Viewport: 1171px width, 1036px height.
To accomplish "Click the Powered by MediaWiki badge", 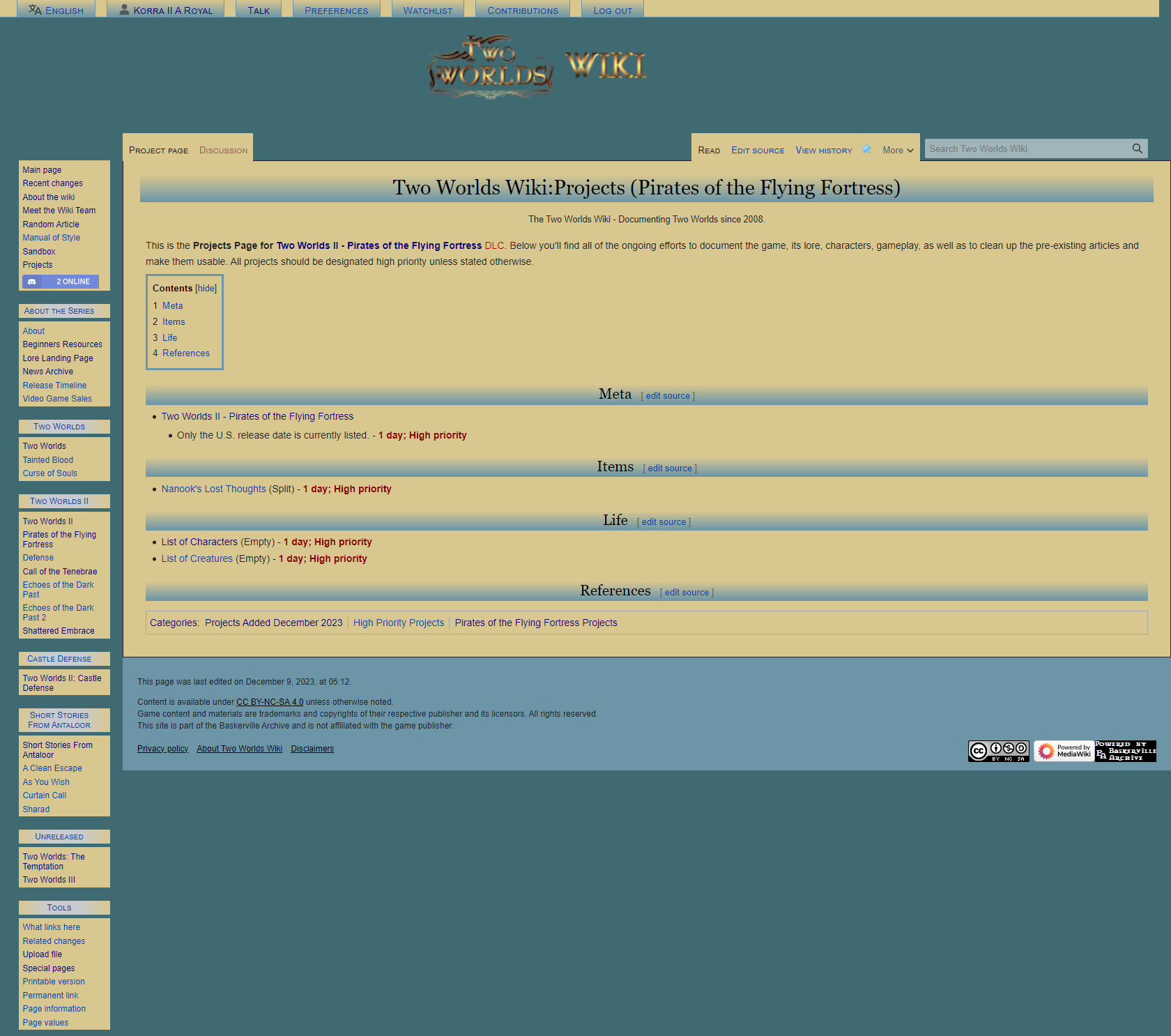I will coord(1064,751).
